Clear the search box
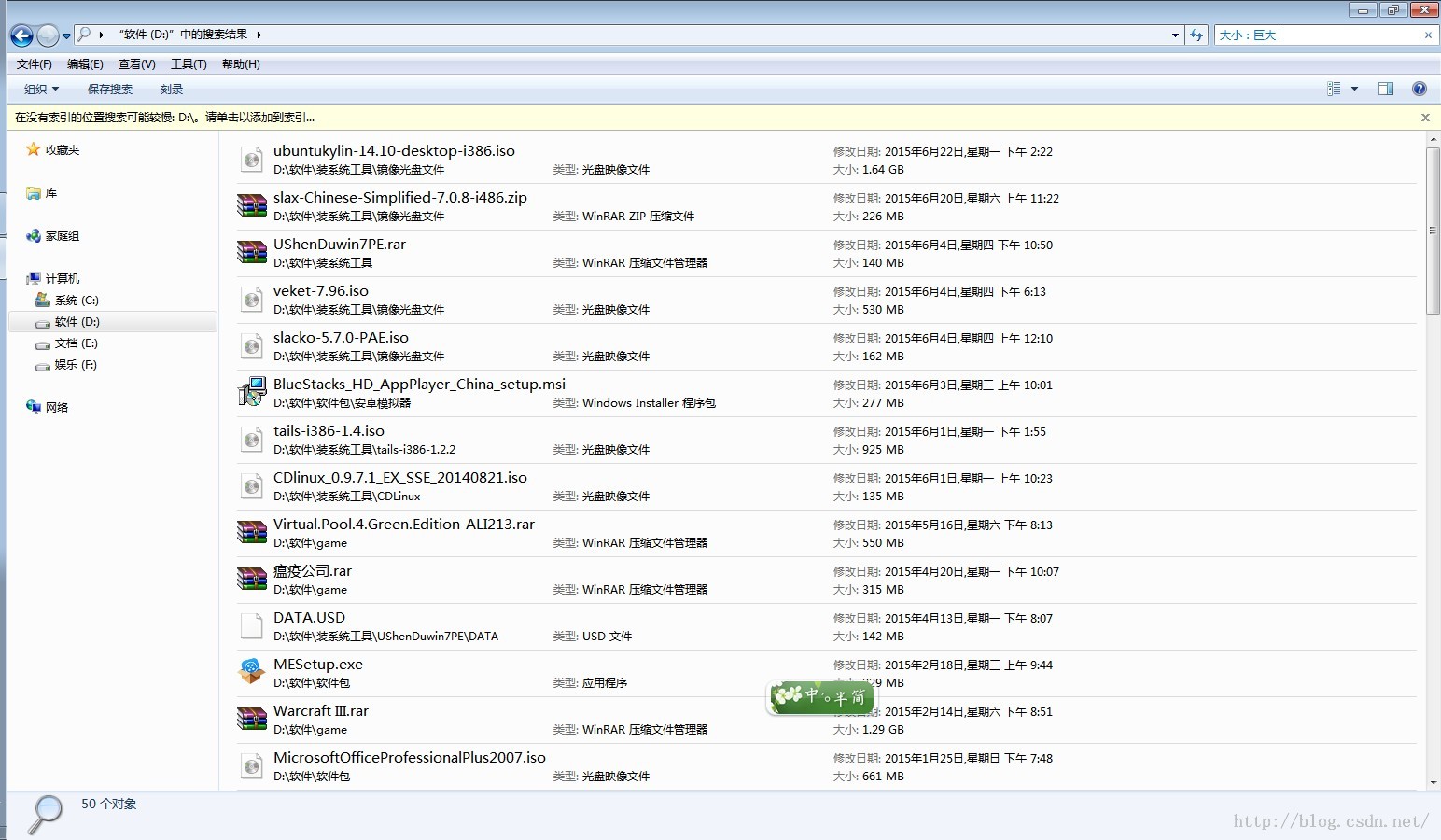This screenshot has height=840, width=1441. (1428, 35)
